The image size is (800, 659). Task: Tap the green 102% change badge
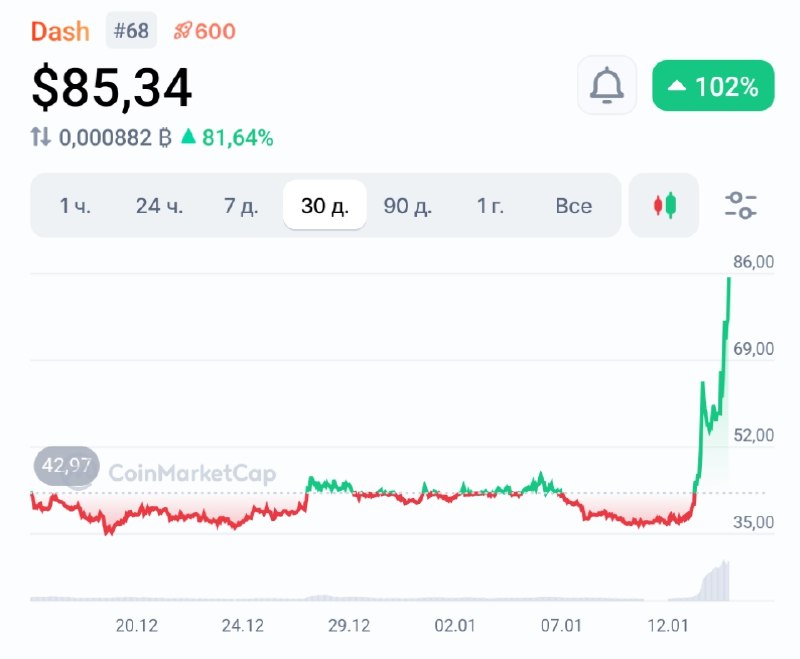(713, 86)
